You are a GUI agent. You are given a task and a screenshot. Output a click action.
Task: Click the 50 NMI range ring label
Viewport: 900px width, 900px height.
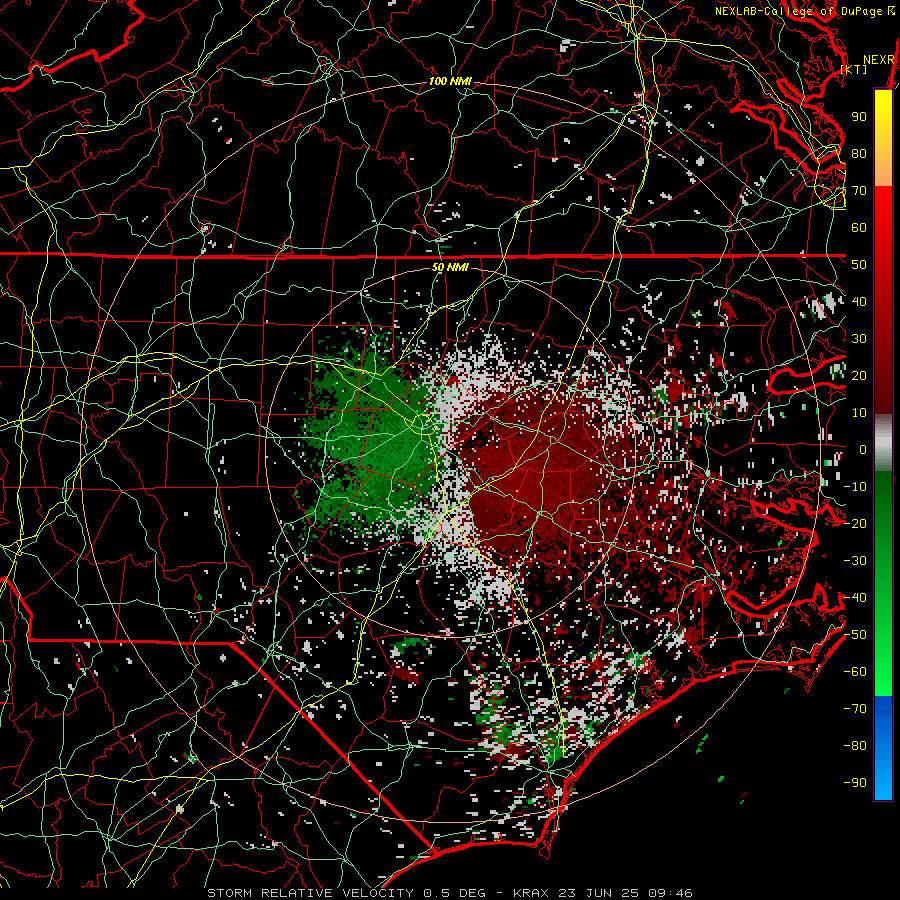click(450, 267)
